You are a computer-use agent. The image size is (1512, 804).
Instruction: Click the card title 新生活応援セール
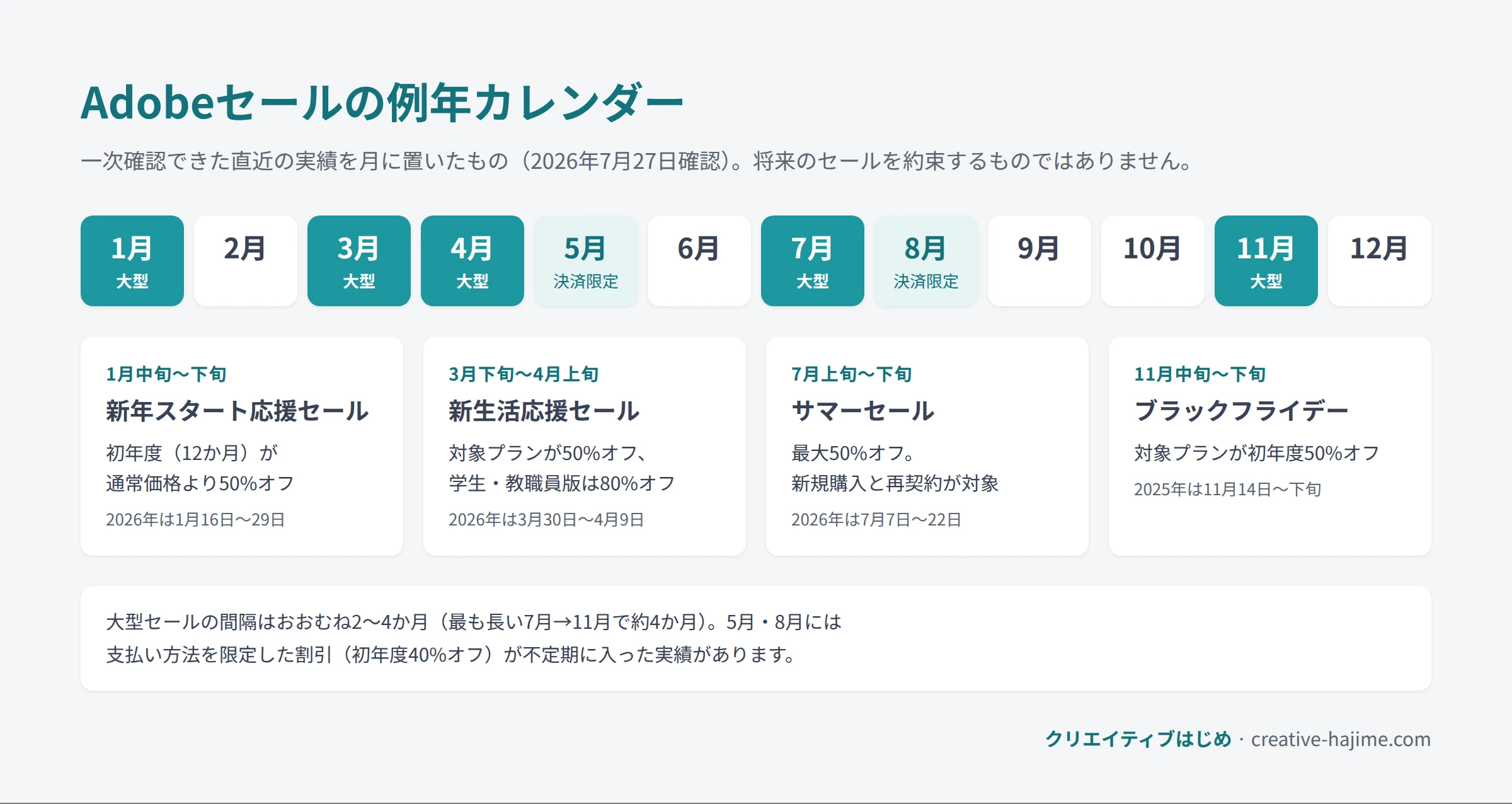544,411
